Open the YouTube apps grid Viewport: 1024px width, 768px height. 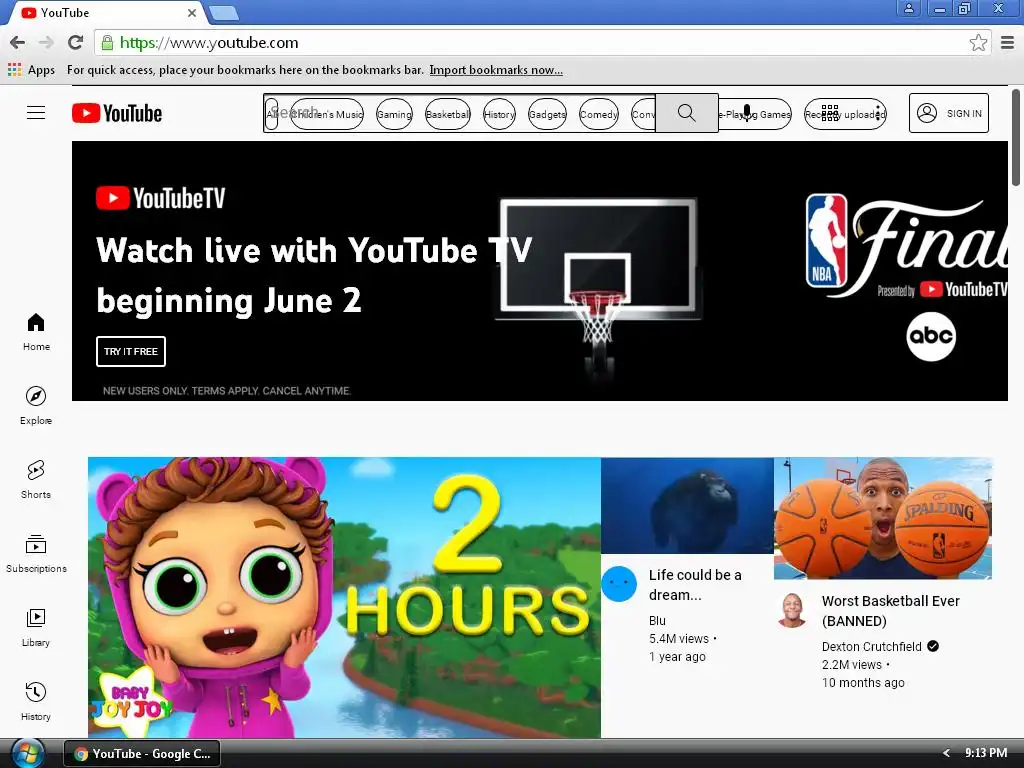point(829,113)
